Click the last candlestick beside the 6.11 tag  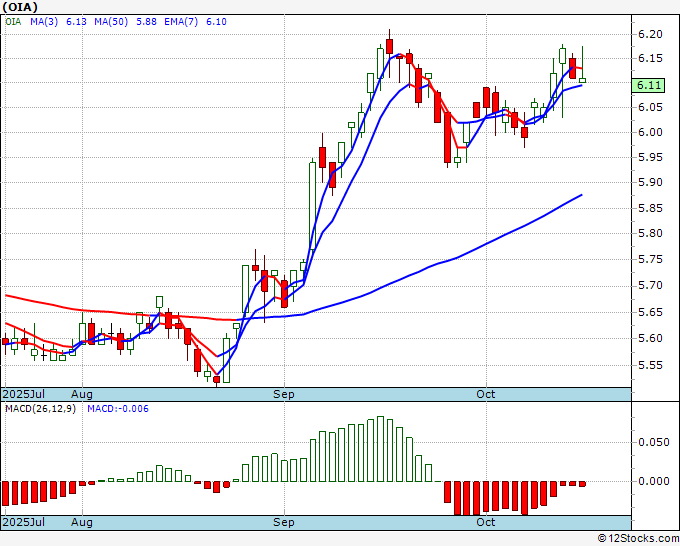(582, 80)
